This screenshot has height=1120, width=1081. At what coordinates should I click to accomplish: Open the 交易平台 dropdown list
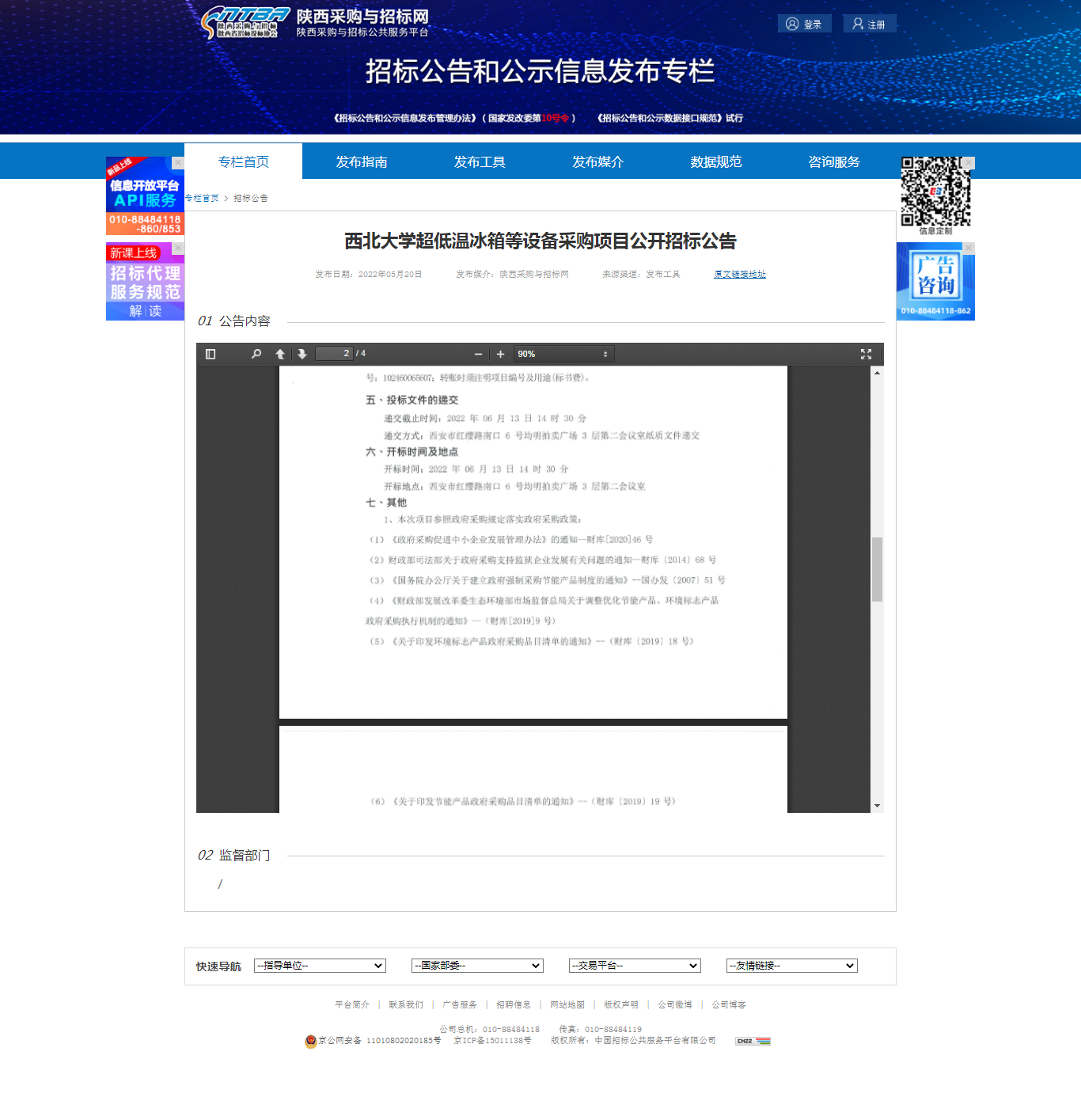[x=635, y=966]
